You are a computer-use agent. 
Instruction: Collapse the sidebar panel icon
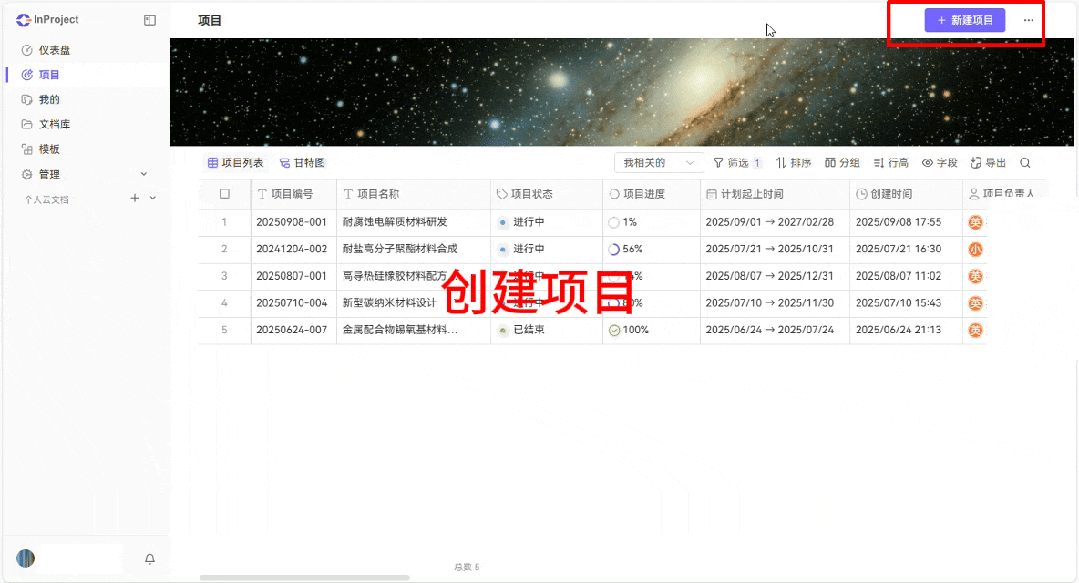coord(150,21)
